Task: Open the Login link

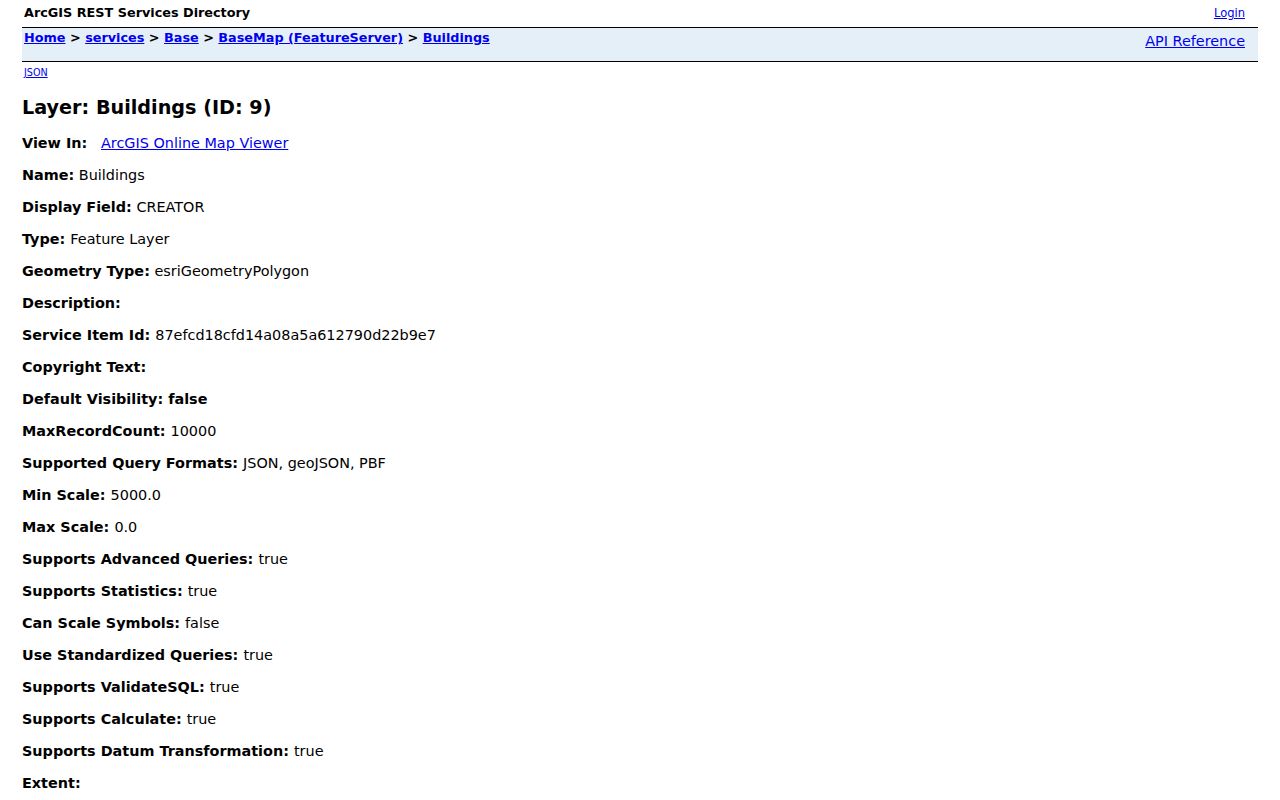Action: point(1229,13)
